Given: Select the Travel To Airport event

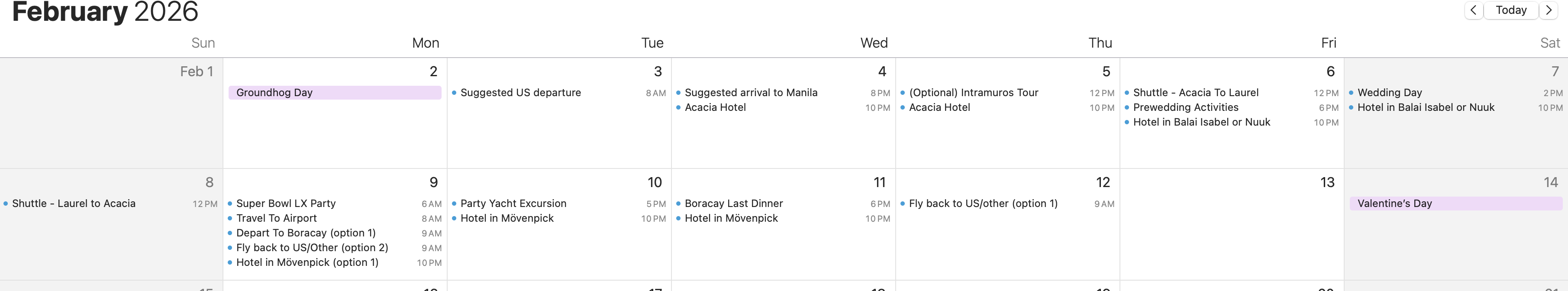Looking at the screenshot, I should tap(335, 218).
